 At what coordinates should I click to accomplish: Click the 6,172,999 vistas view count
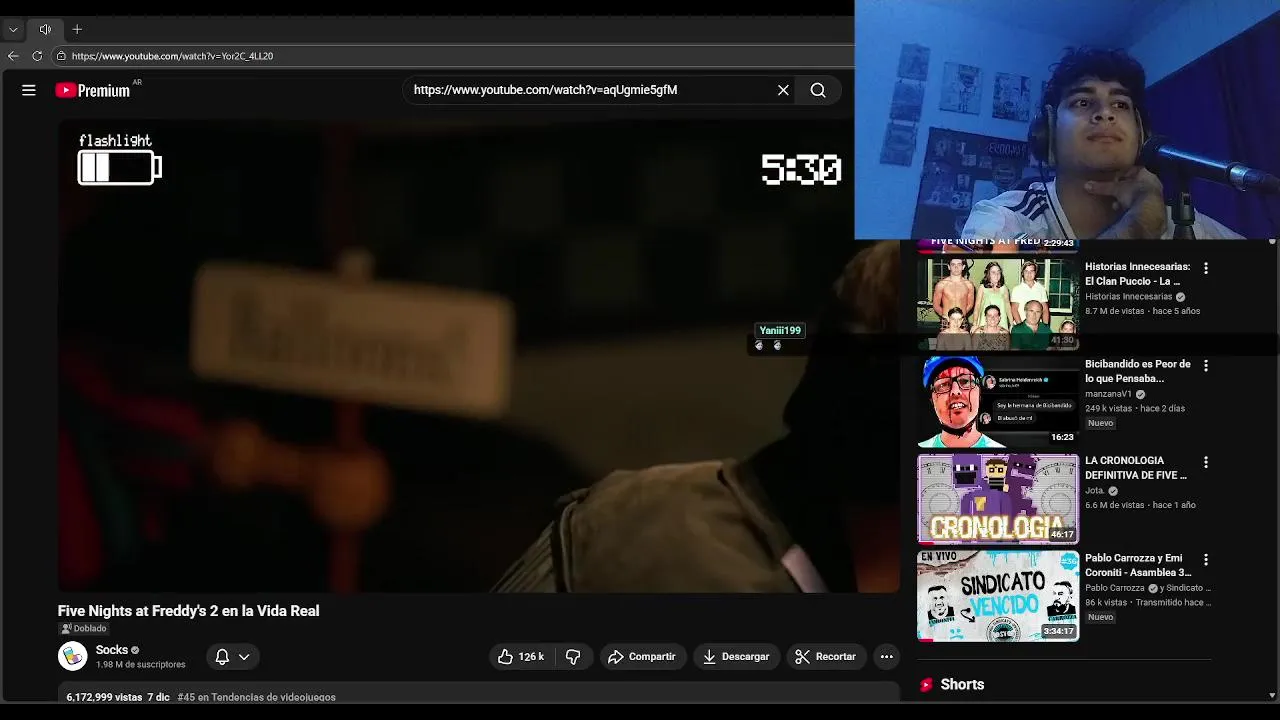click(x=104, y=697)
